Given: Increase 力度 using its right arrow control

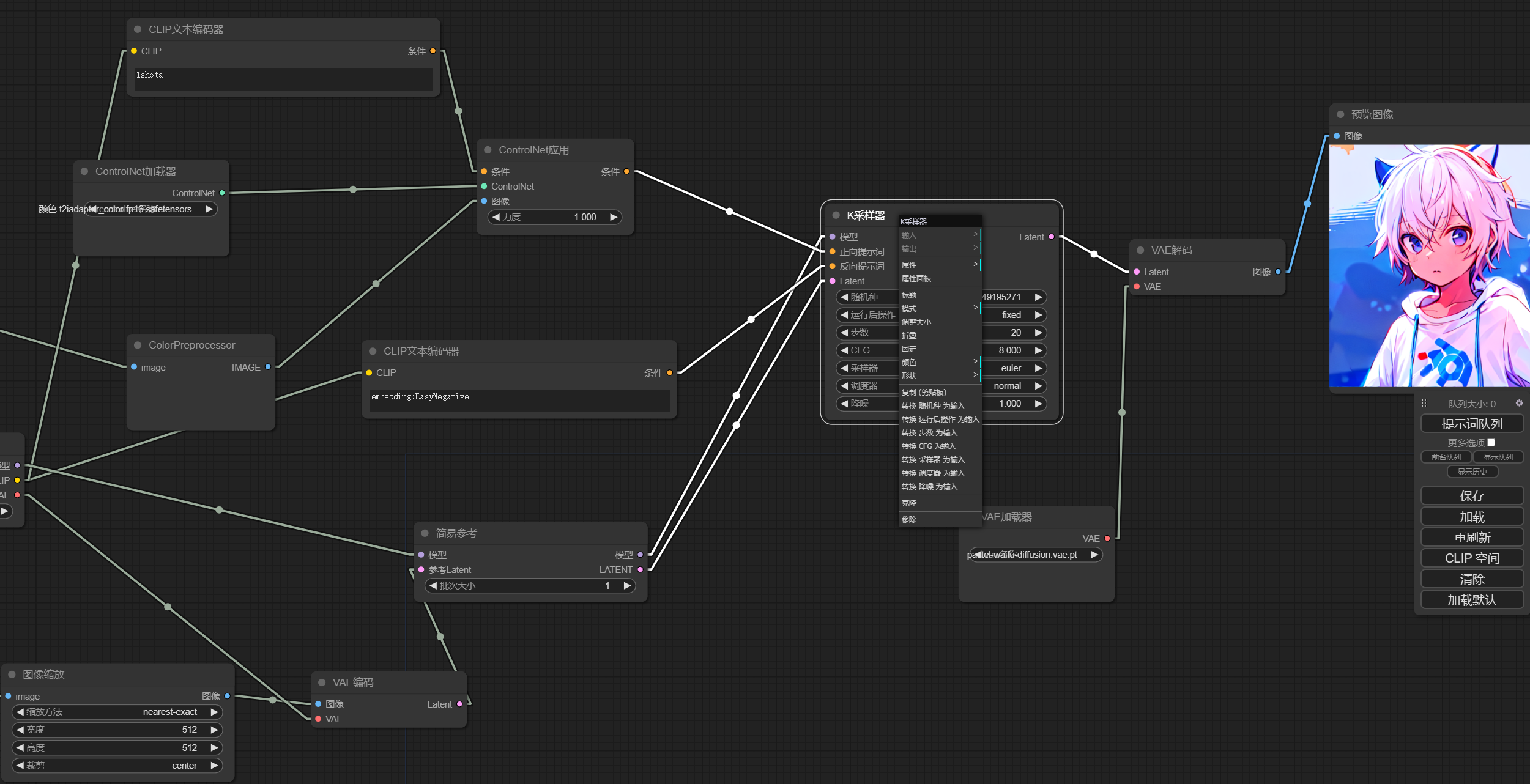Looking at the screenshot, I should [x=614, y=216].
